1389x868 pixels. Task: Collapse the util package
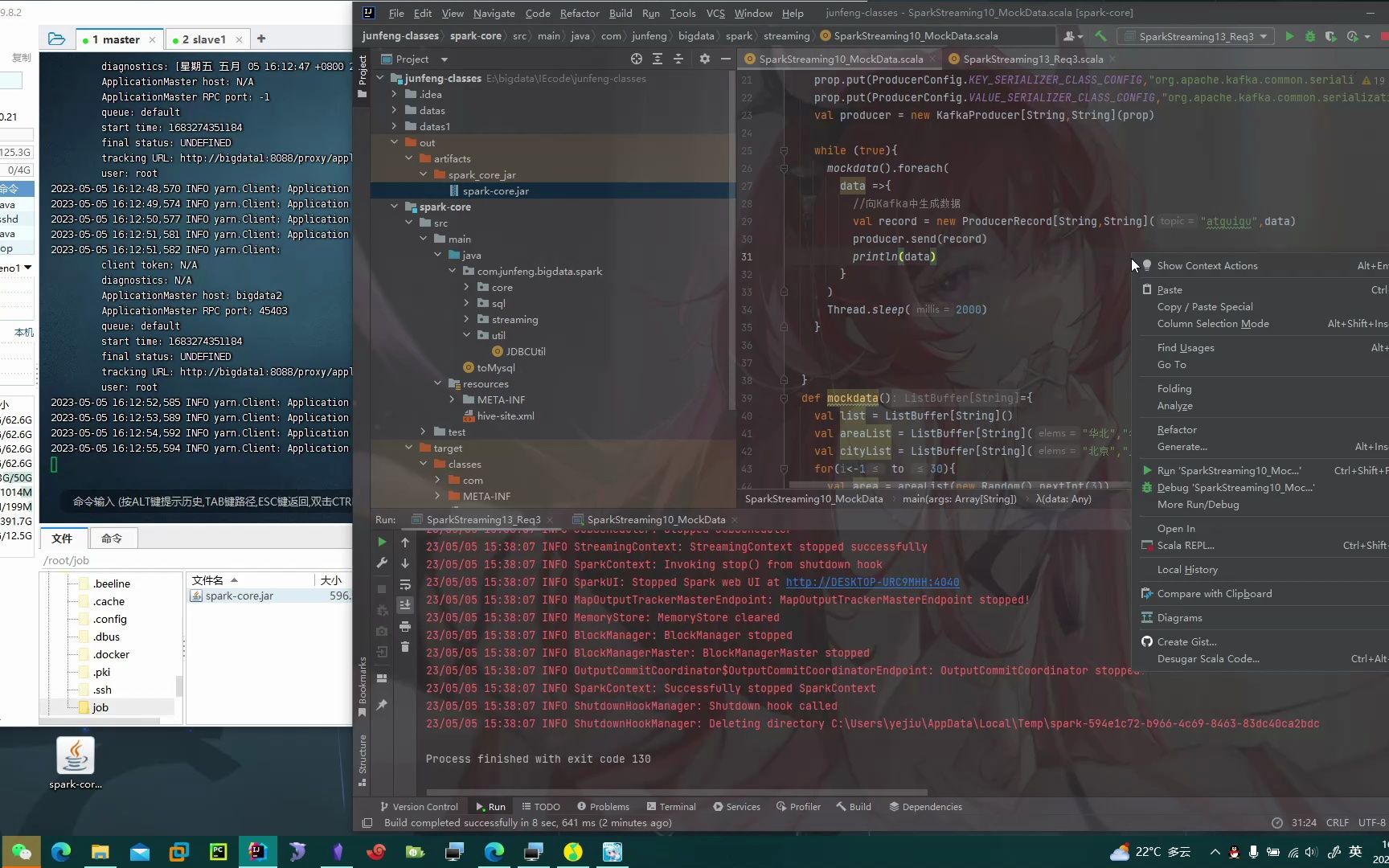[x=466, y=335]
